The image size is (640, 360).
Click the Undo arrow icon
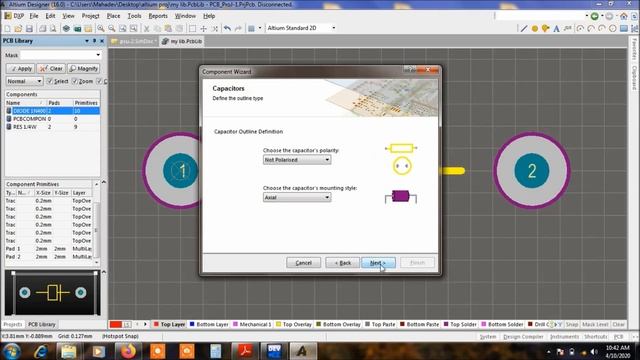pyautogui.click(x=227, y=29)
